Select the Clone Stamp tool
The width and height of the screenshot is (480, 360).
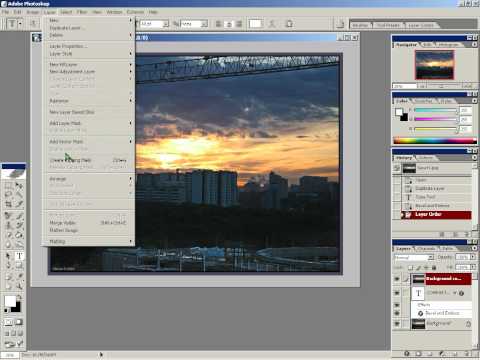point(8,226)
